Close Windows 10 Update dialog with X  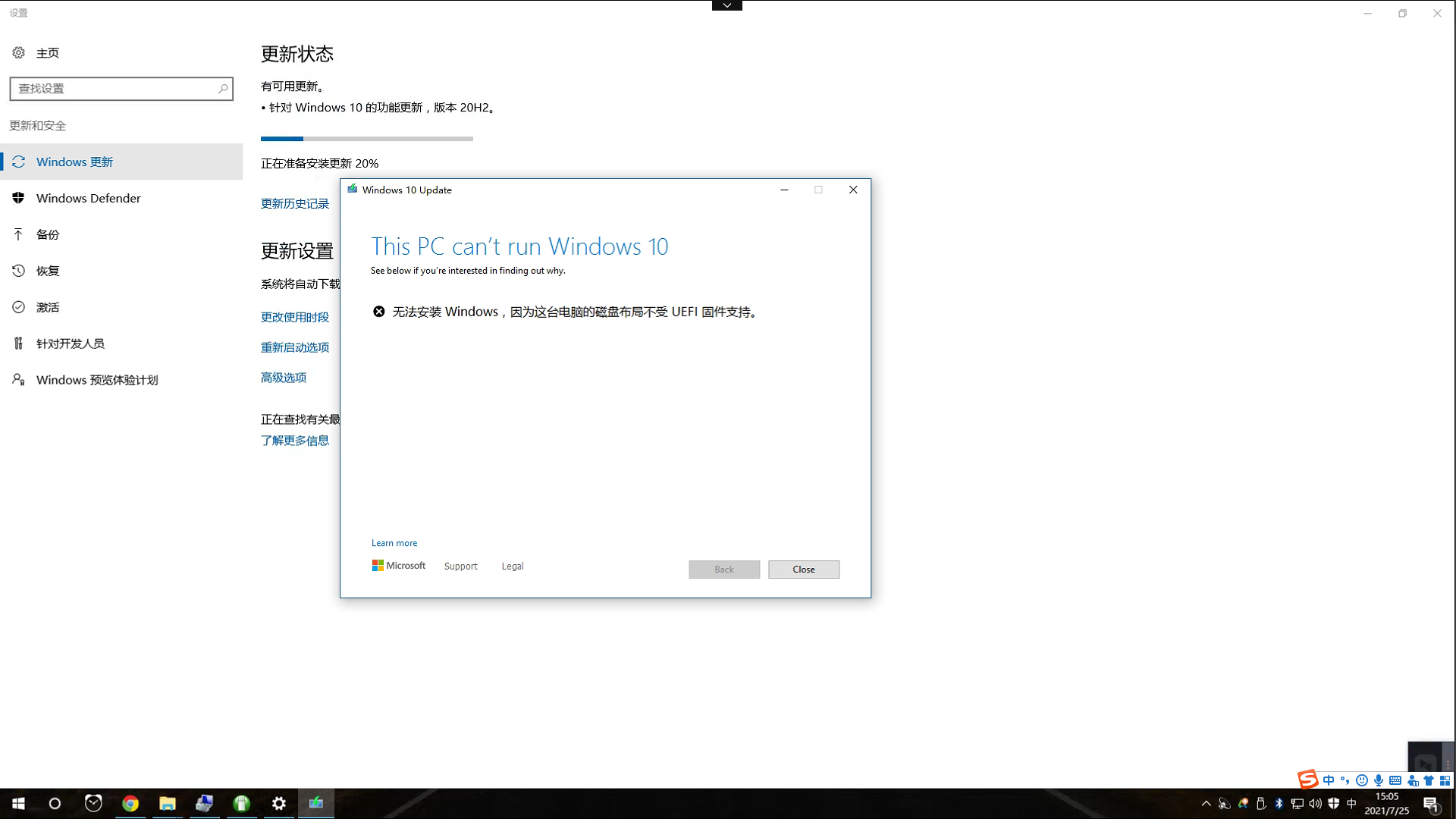853,190
